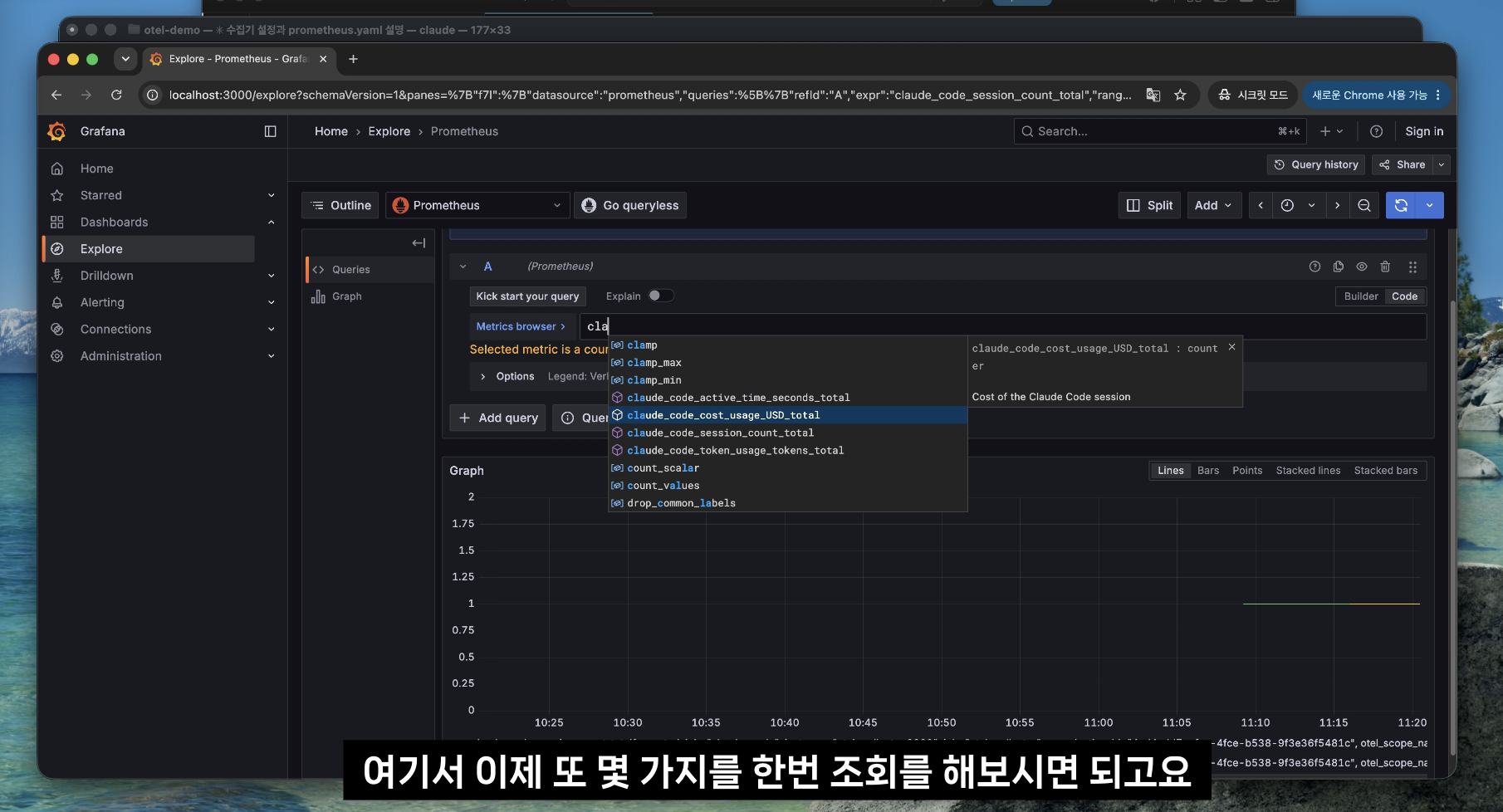The image size is (1503, 812).
Task: Select Lines graph style
Action: tap(1171, 471)
